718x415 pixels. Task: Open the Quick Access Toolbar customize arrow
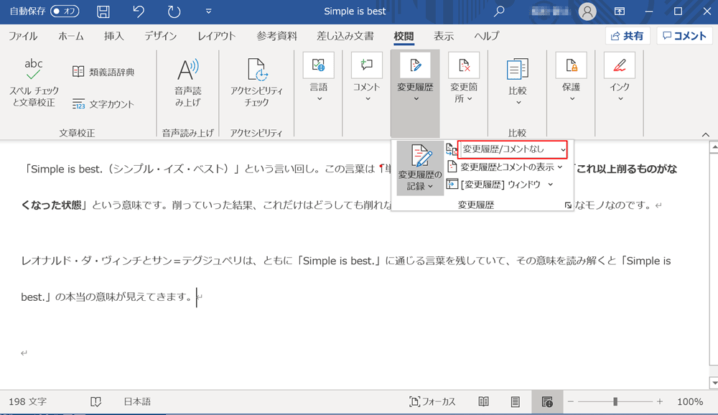coord(208,11)
